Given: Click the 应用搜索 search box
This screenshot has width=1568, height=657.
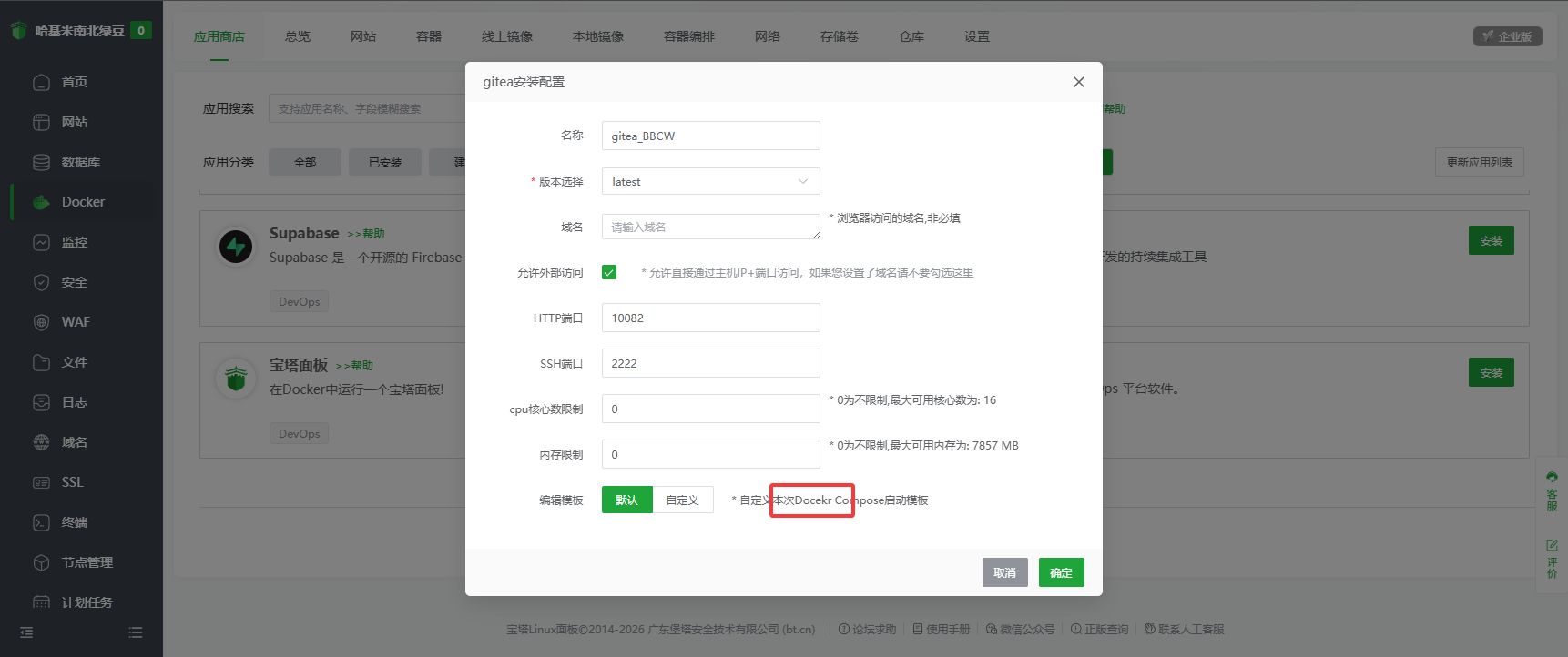Looking at the screenshot, I should coord(367,108).
